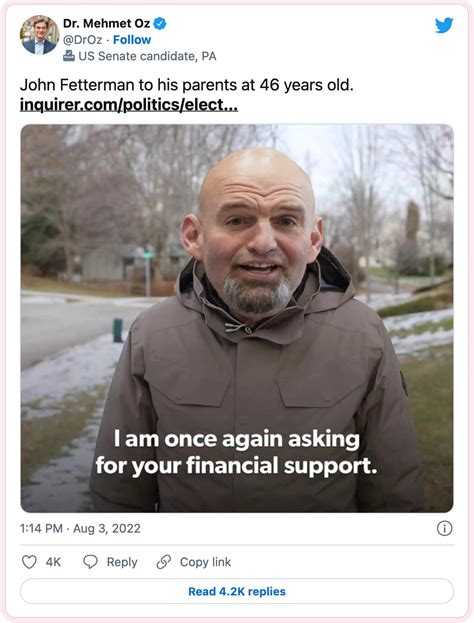The image size is (474, 623).
Task: Click the US Senate candidate, PA label
Action: point(147,56)
